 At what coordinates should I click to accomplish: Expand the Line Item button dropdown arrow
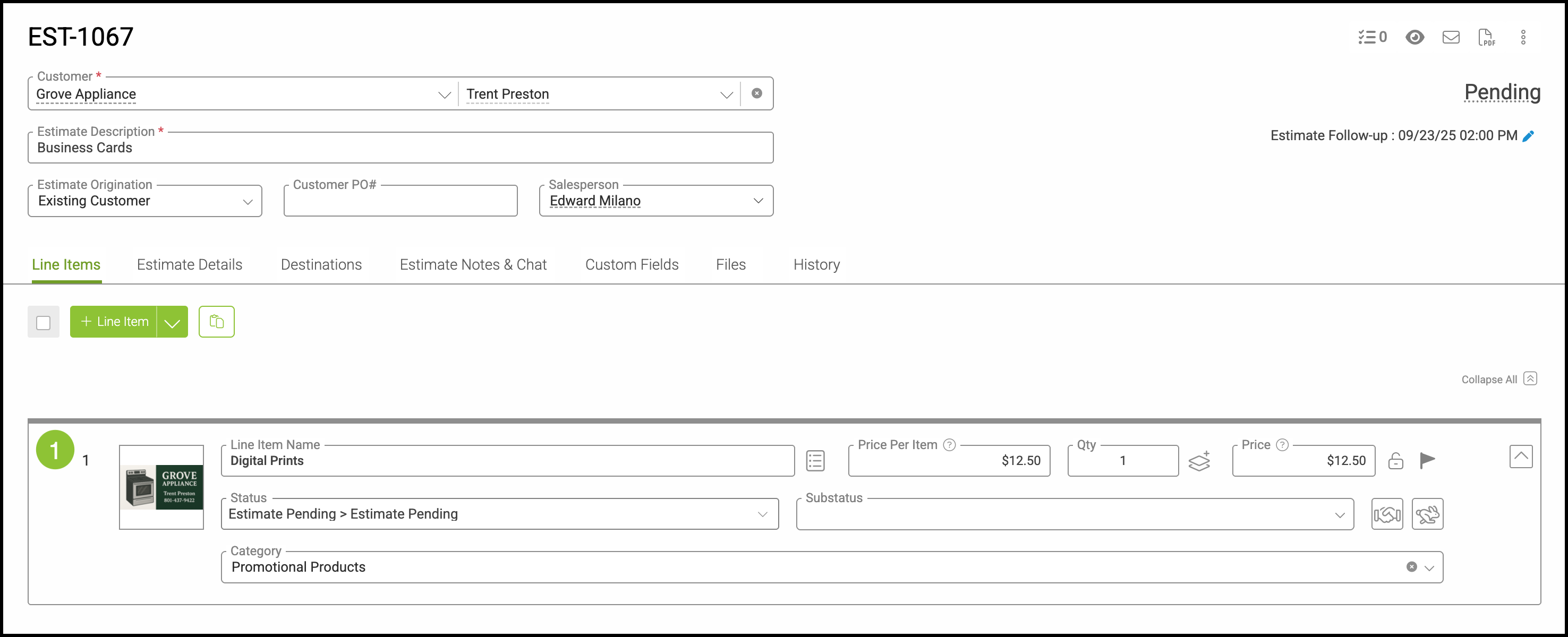coord(172,322)
